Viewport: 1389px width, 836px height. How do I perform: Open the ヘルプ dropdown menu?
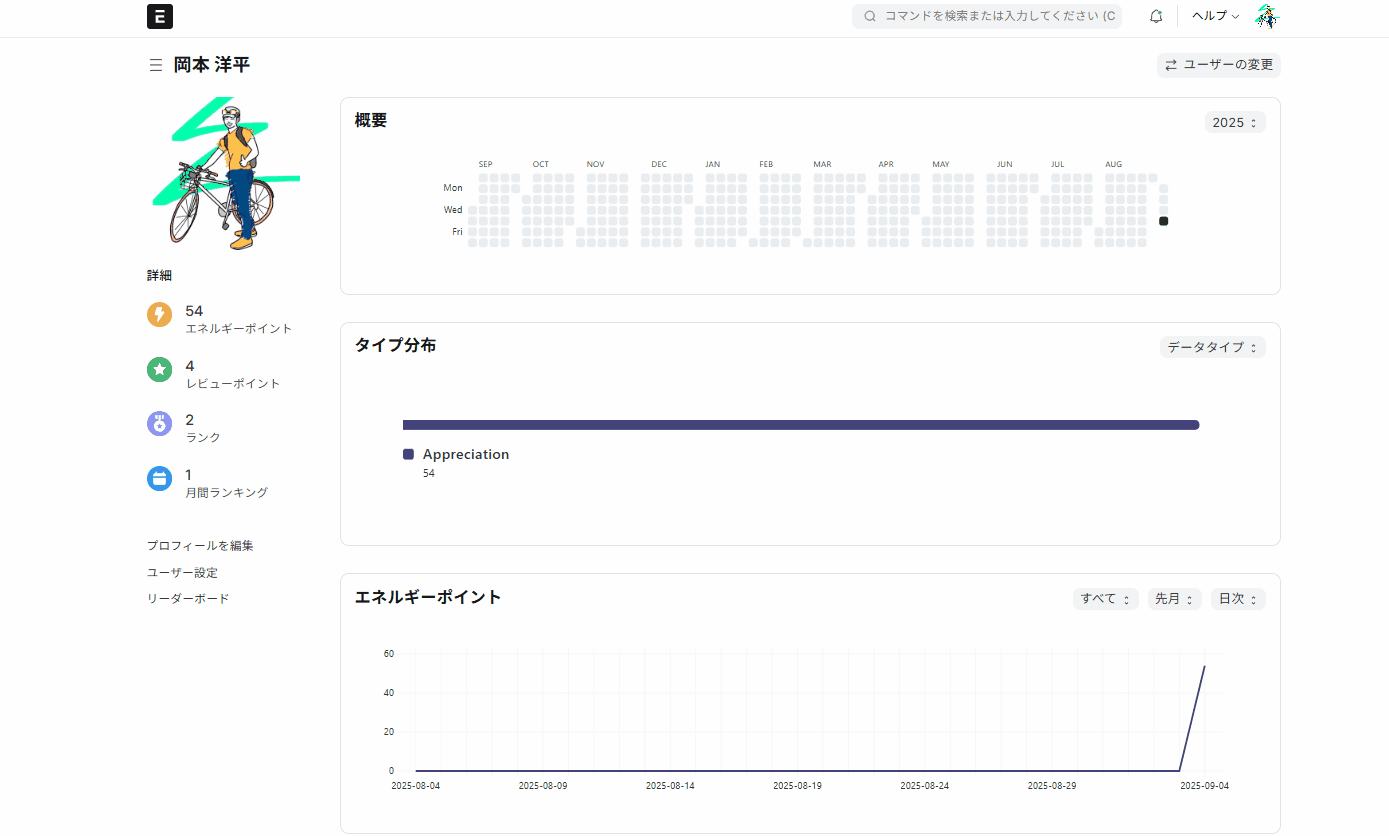[1215, 16]
